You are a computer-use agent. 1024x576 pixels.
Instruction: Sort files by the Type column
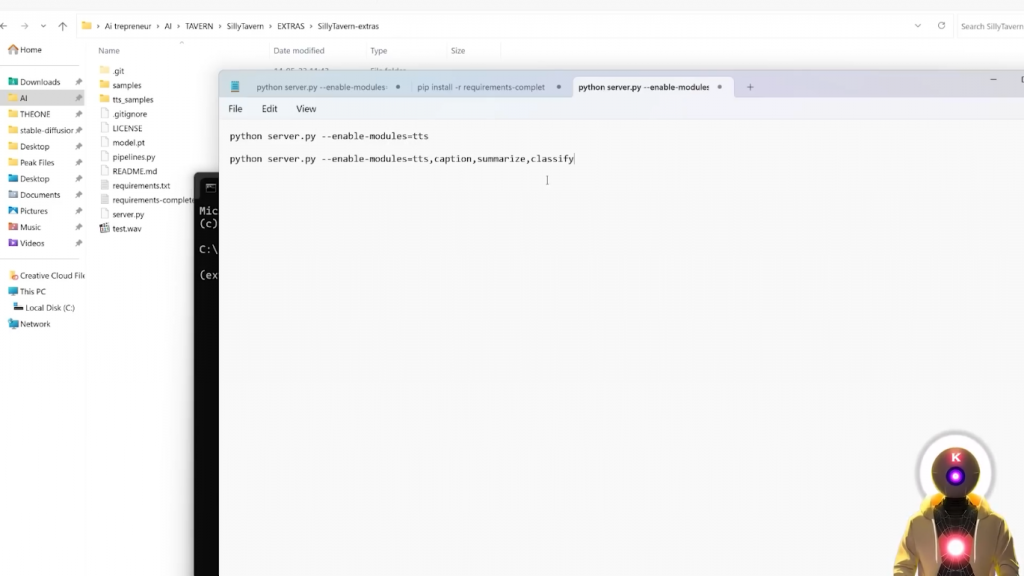click(x=379, y=50)
